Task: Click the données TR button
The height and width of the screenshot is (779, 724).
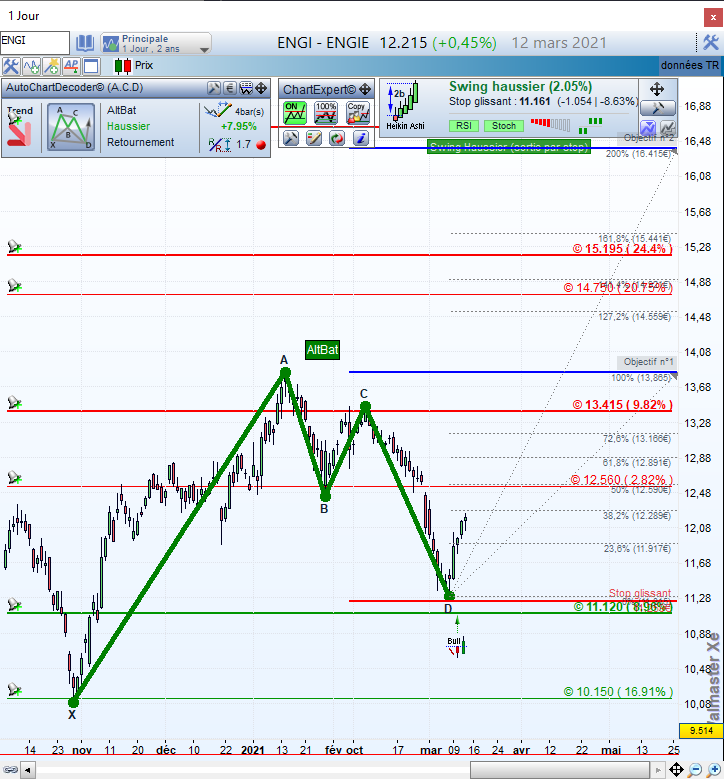Action: (690, 65)
